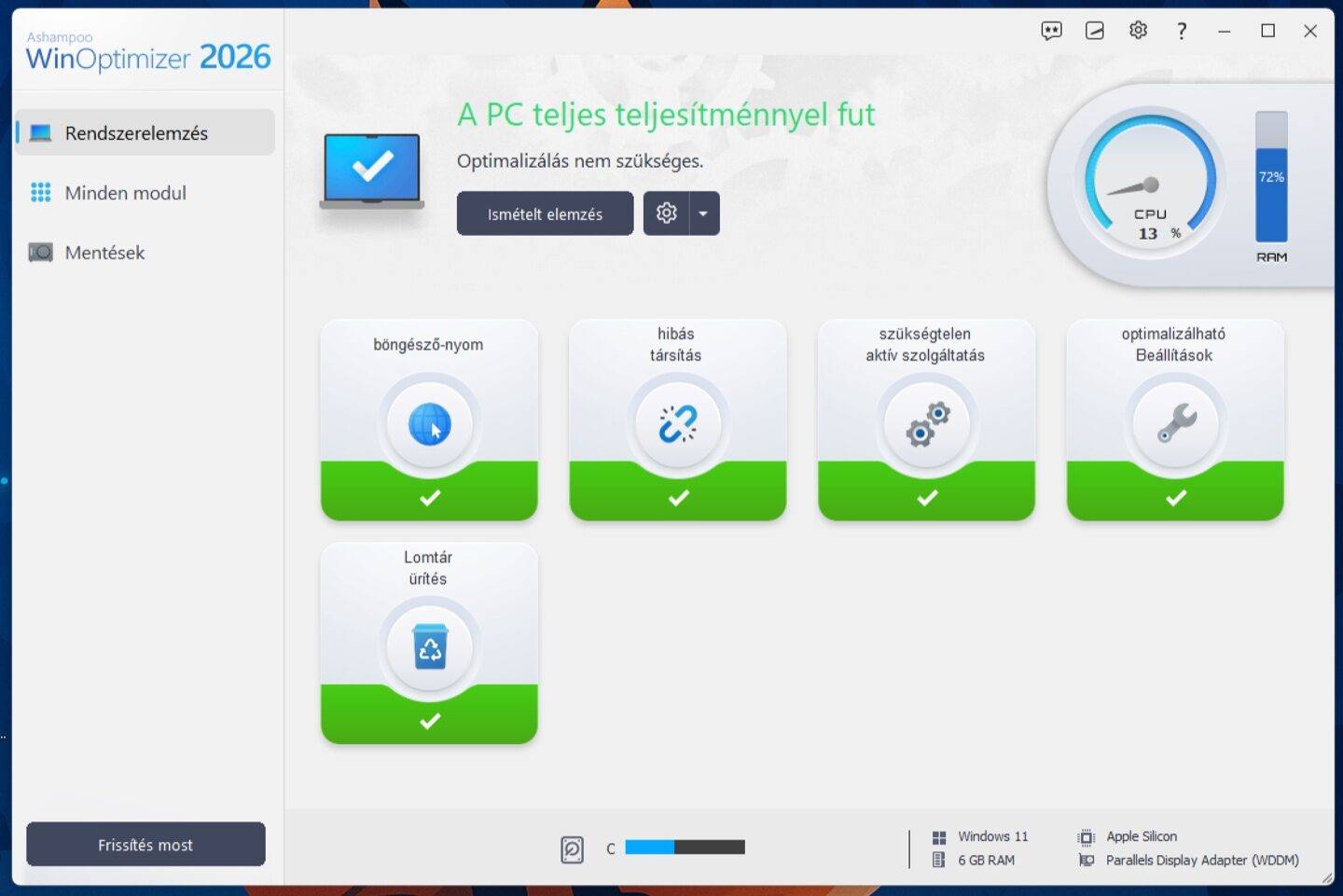Click the drive C usage bar
1343x896 pixels.
(685, 848)
